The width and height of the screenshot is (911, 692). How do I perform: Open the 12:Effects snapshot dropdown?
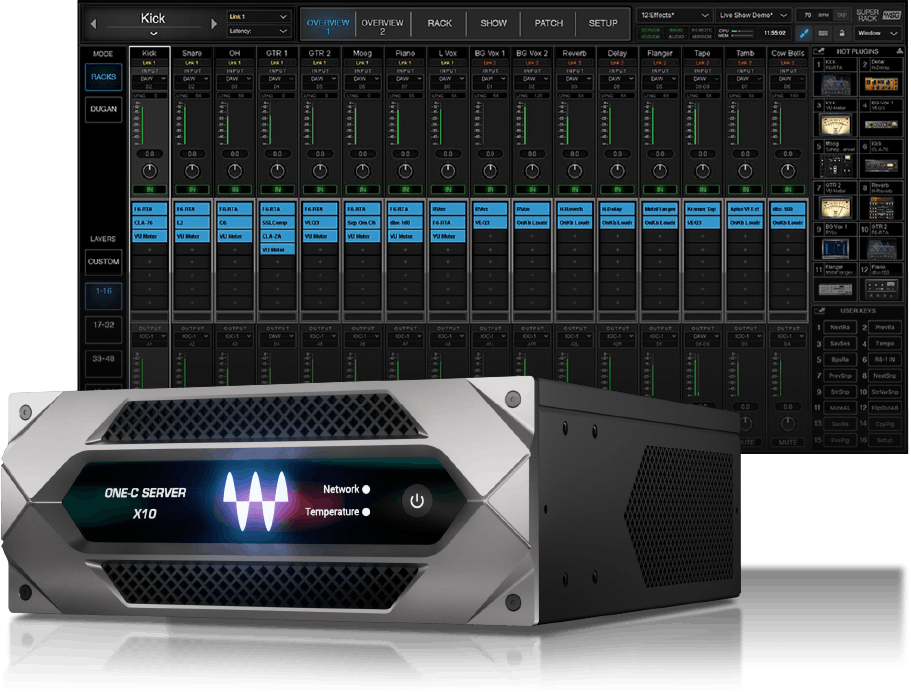coord(675,15)
